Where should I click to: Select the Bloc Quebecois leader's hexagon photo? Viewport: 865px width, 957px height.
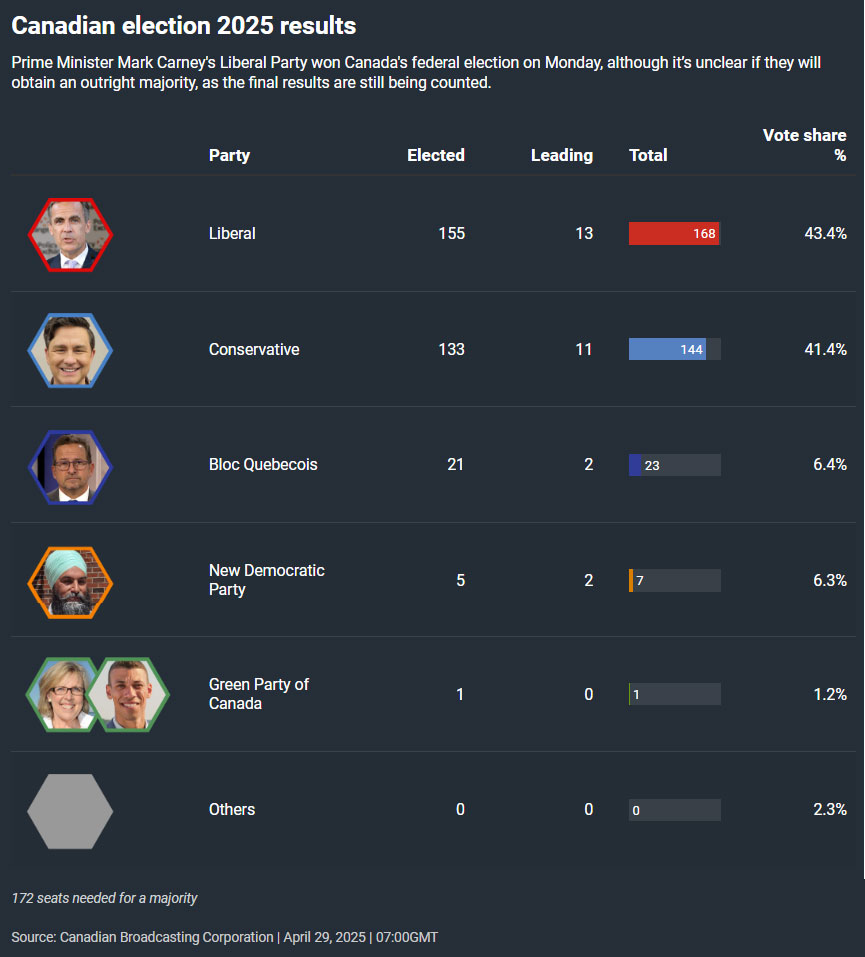70,466
